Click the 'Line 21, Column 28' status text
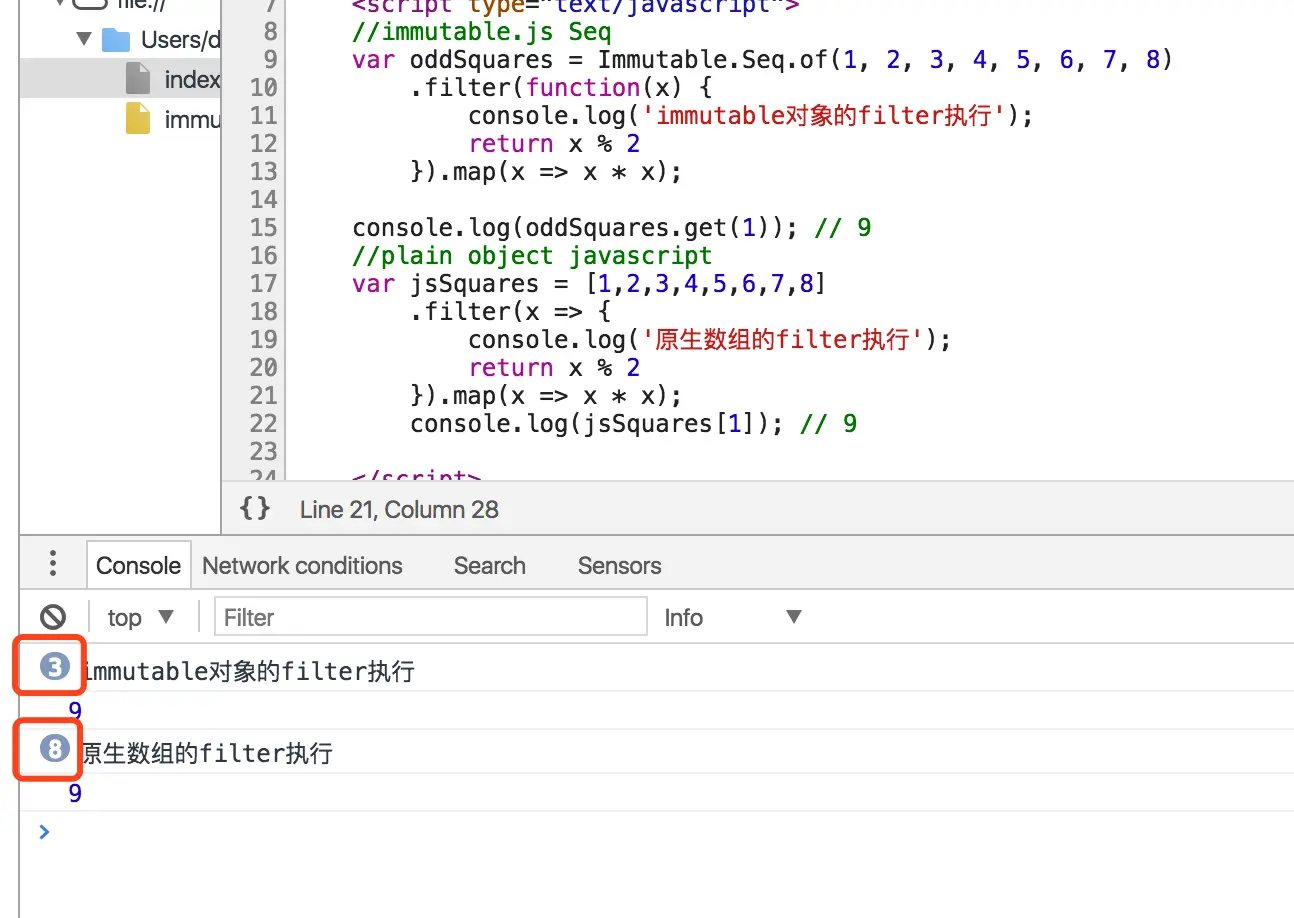 pos(399,509)
